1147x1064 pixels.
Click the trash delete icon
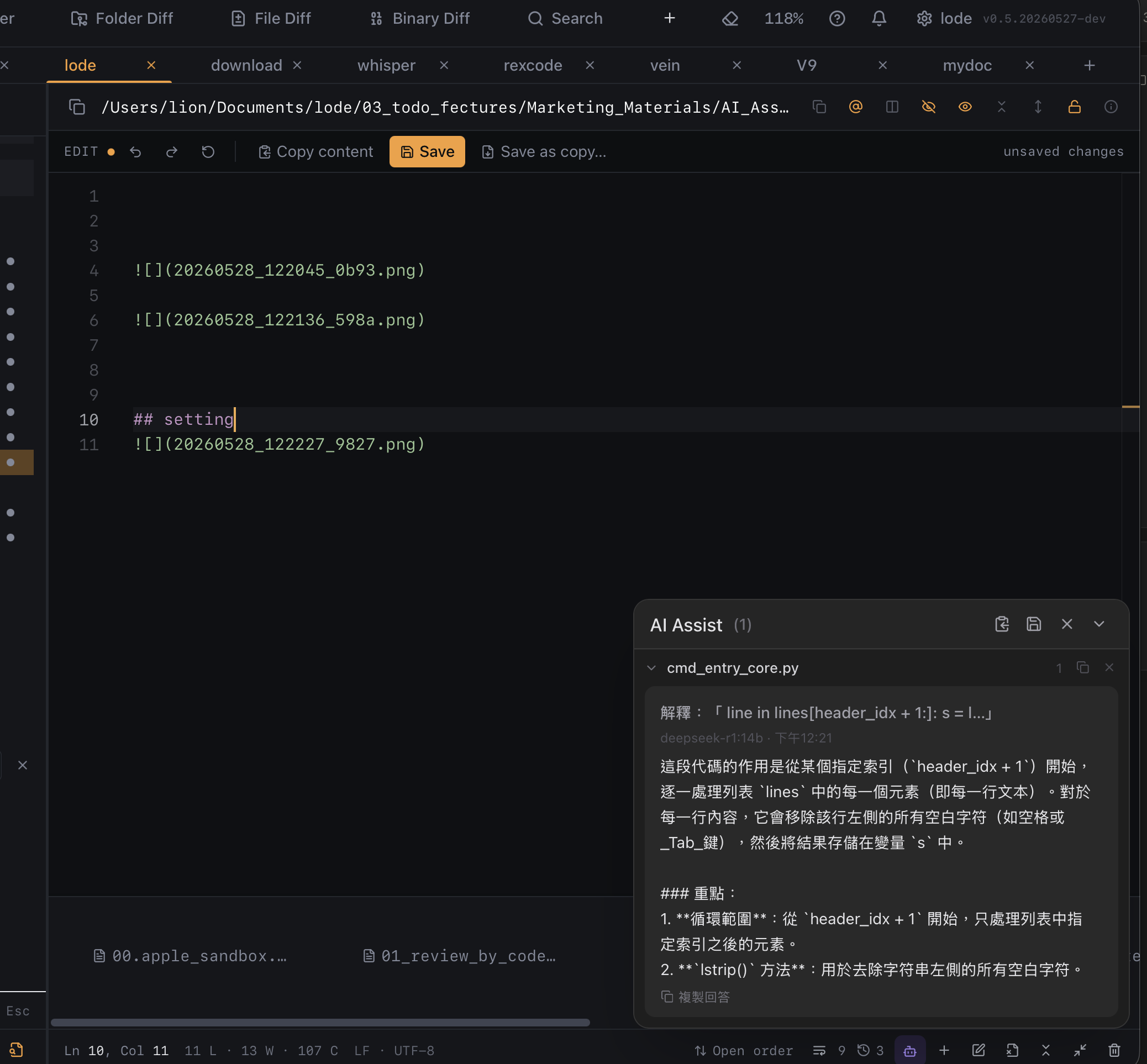(1114, 1051)
